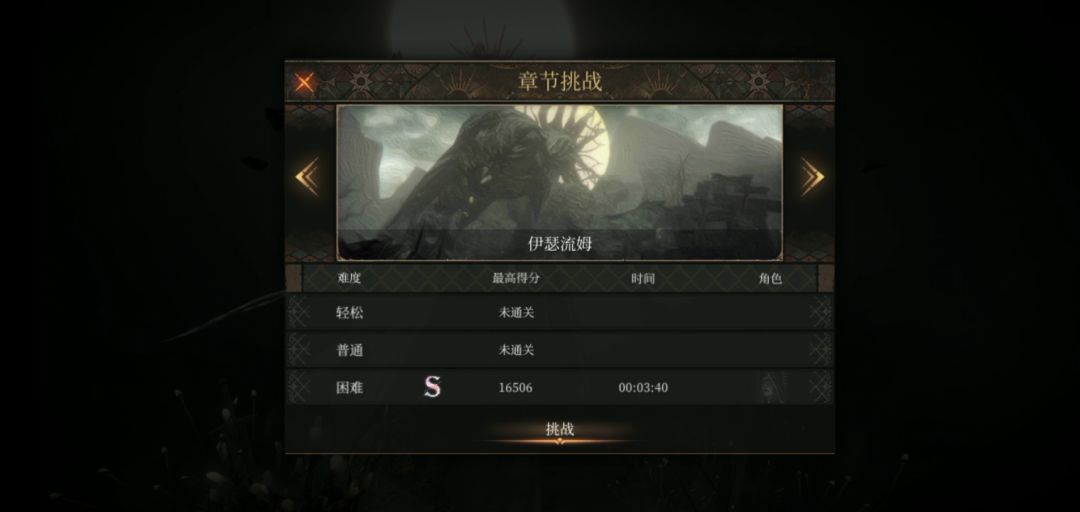Click the 角色 column header
This screenshot has height=512, width=1080.
point(770,278)
